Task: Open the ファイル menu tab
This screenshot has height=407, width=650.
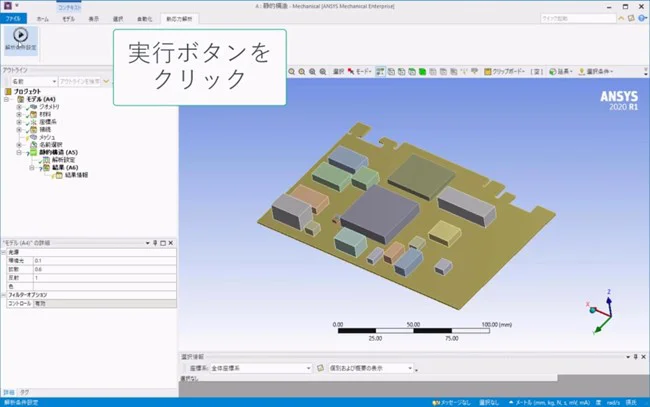Action: pyautogui.click(x=13, y=19)
